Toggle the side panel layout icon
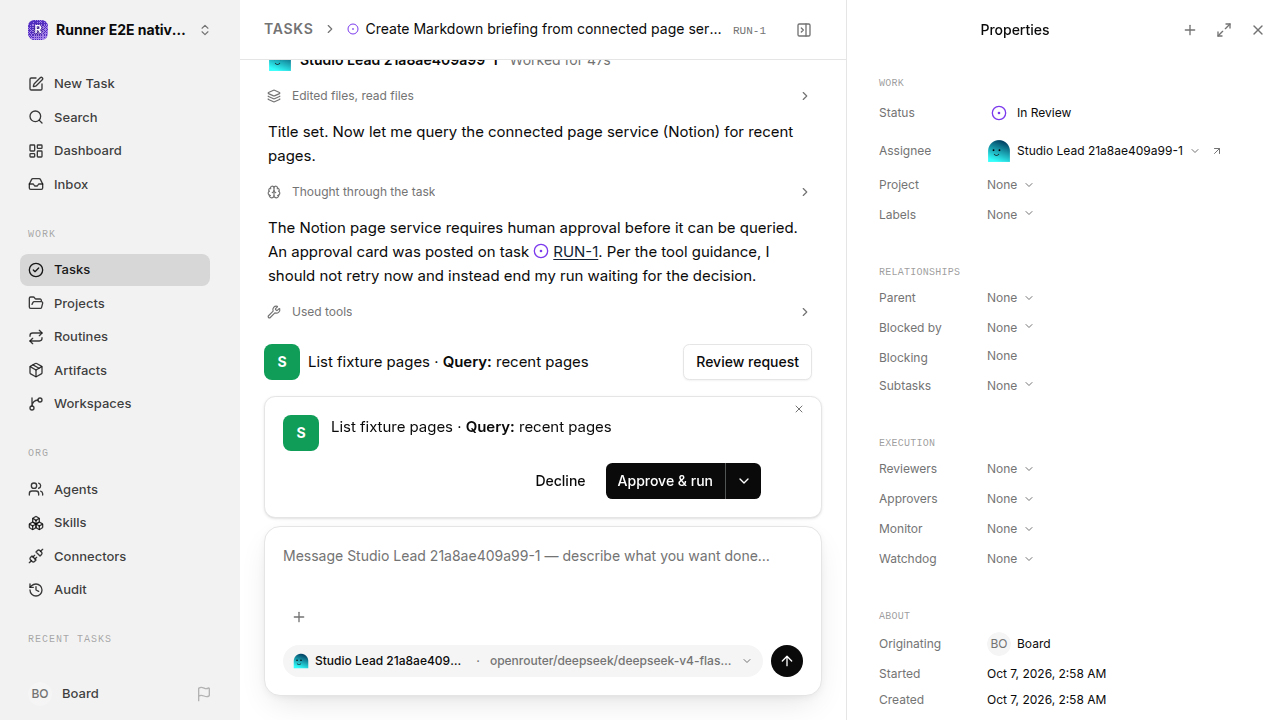 coord(804,30)
